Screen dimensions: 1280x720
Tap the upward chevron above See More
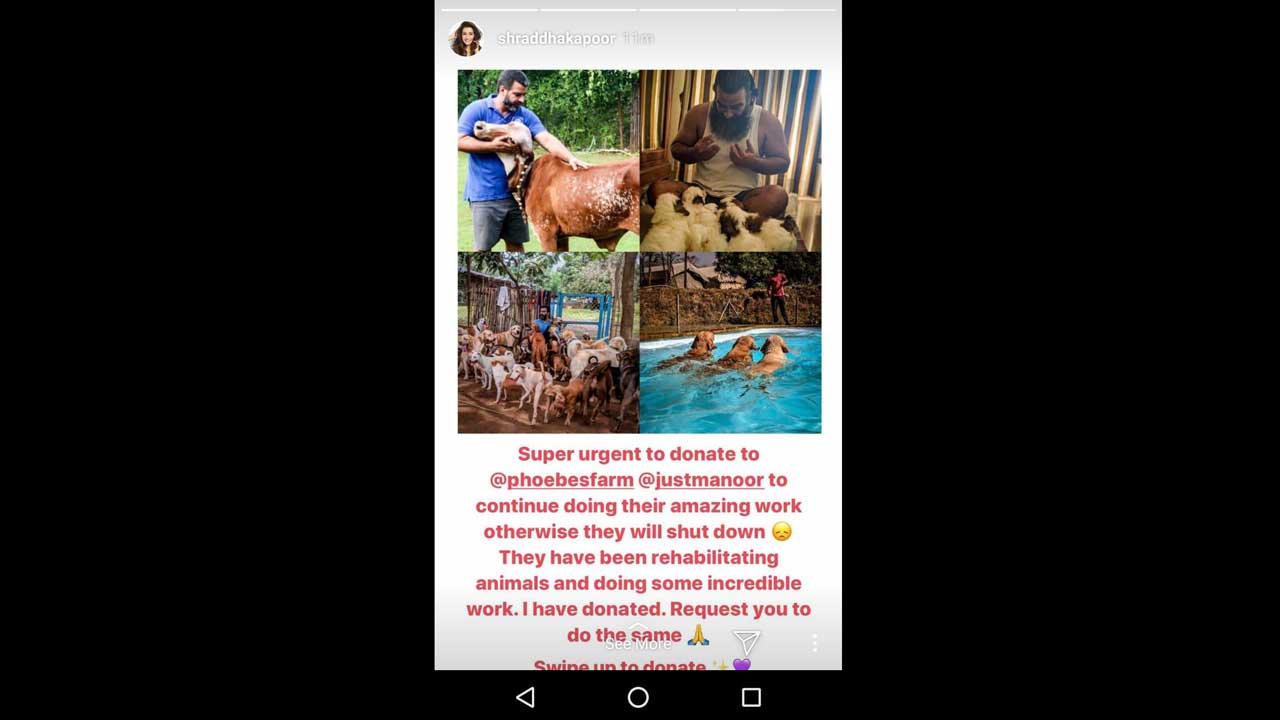638,628
